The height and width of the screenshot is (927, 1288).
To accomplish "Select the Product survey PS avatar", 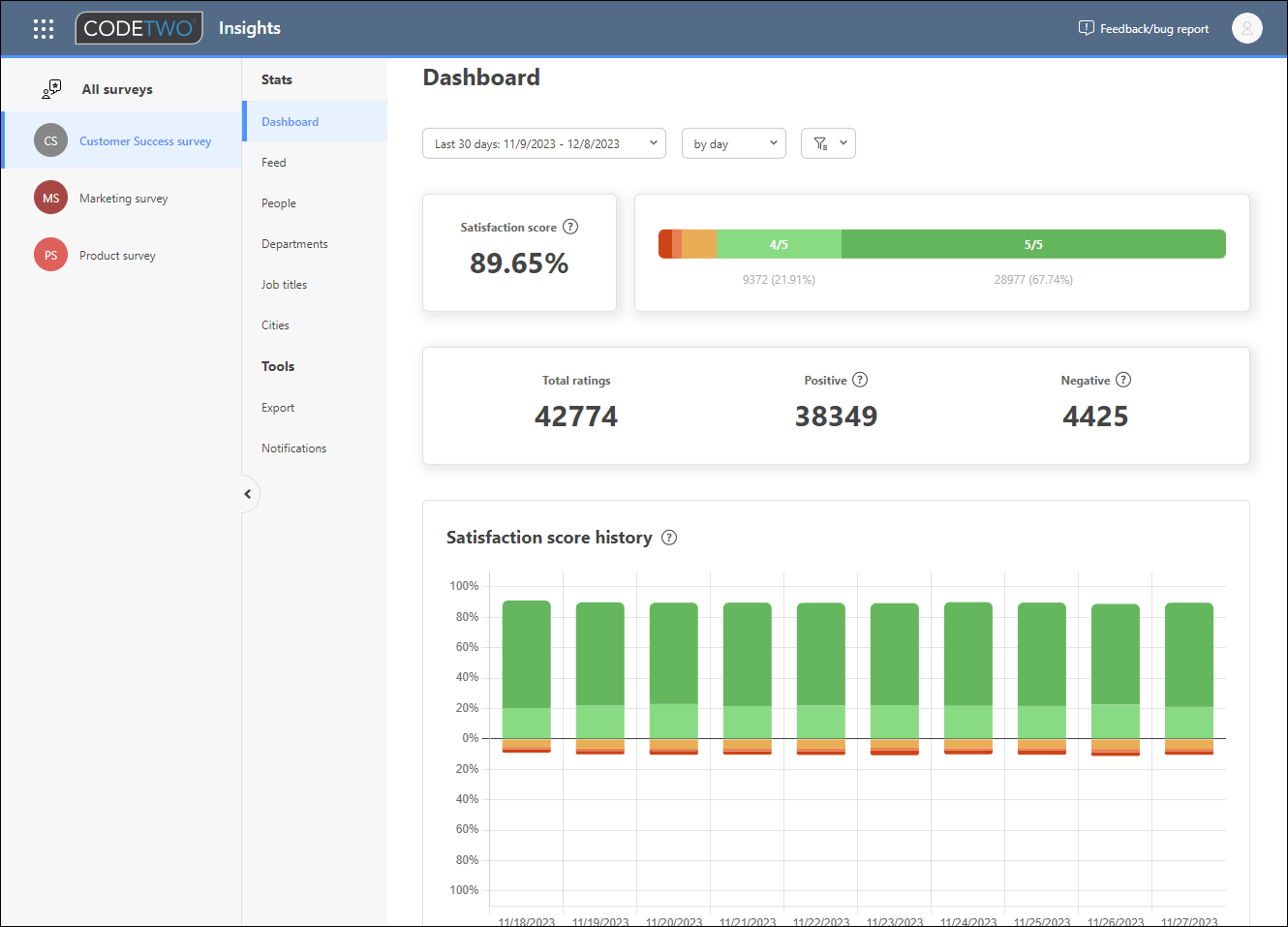I will click(50, 255).
